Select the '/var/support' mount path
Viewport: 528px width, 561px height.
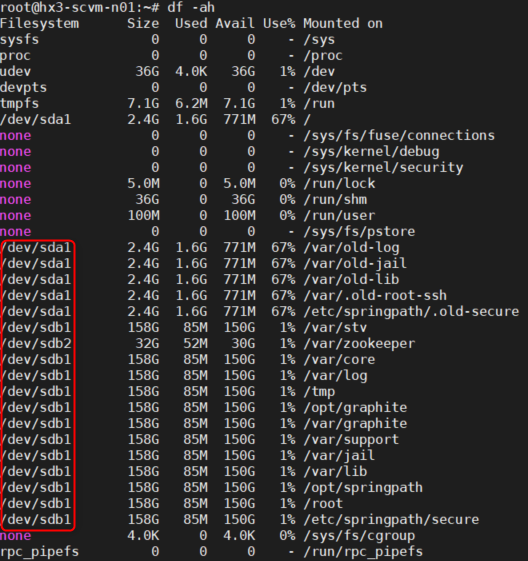(x=351, y=440)
